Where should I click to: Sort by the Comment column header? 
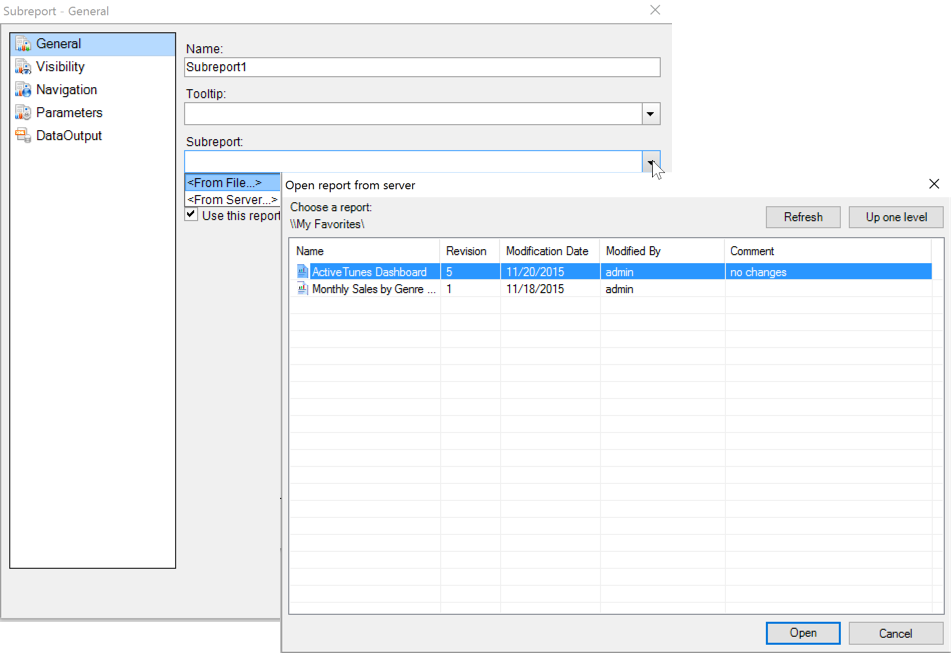(x=828, y=251)
